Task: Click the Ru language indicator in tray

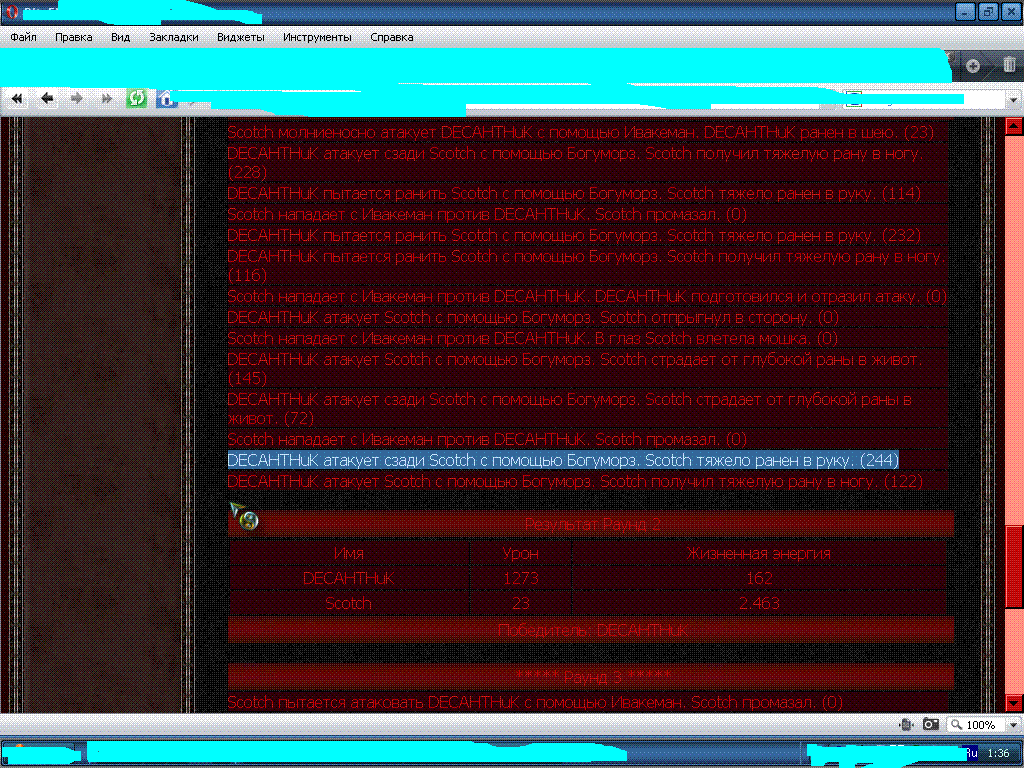Action: tap(969, 752)
